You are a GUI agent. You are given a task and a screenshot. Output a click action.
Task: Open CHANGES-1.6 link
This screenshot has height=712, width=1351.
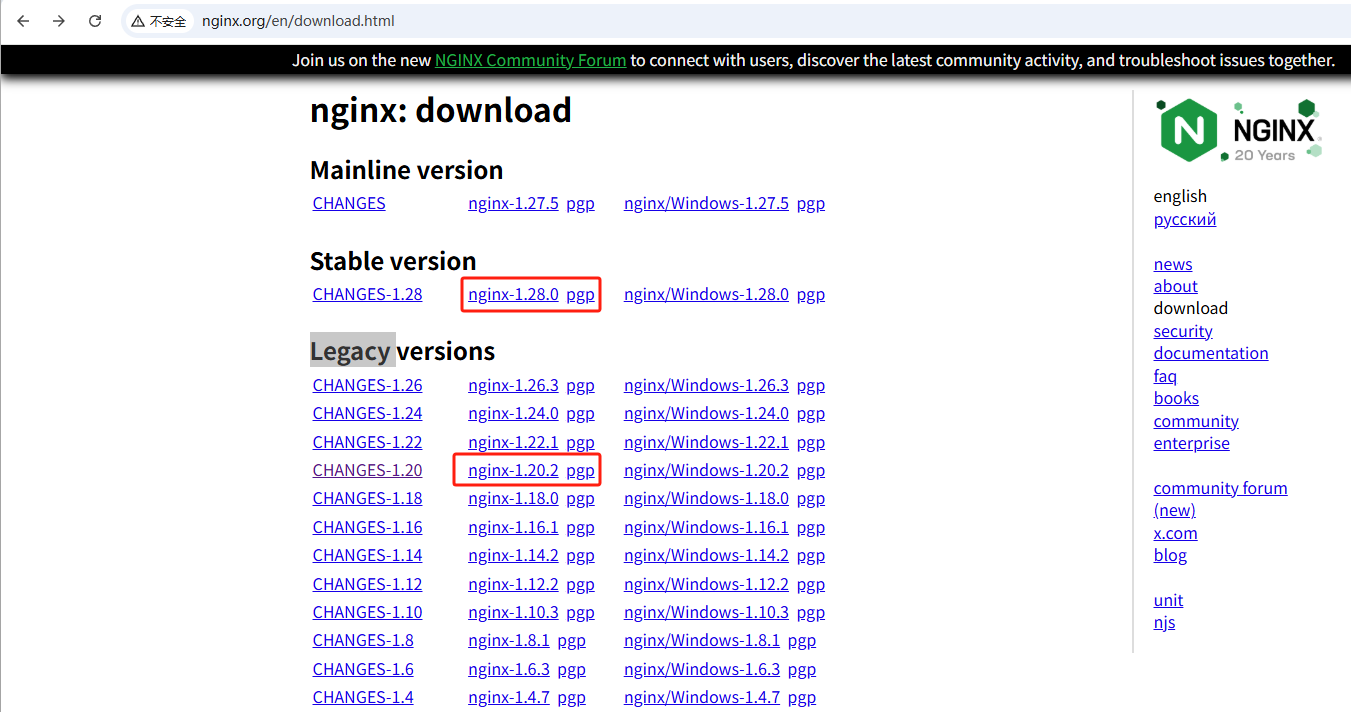(x=363, y=669)
